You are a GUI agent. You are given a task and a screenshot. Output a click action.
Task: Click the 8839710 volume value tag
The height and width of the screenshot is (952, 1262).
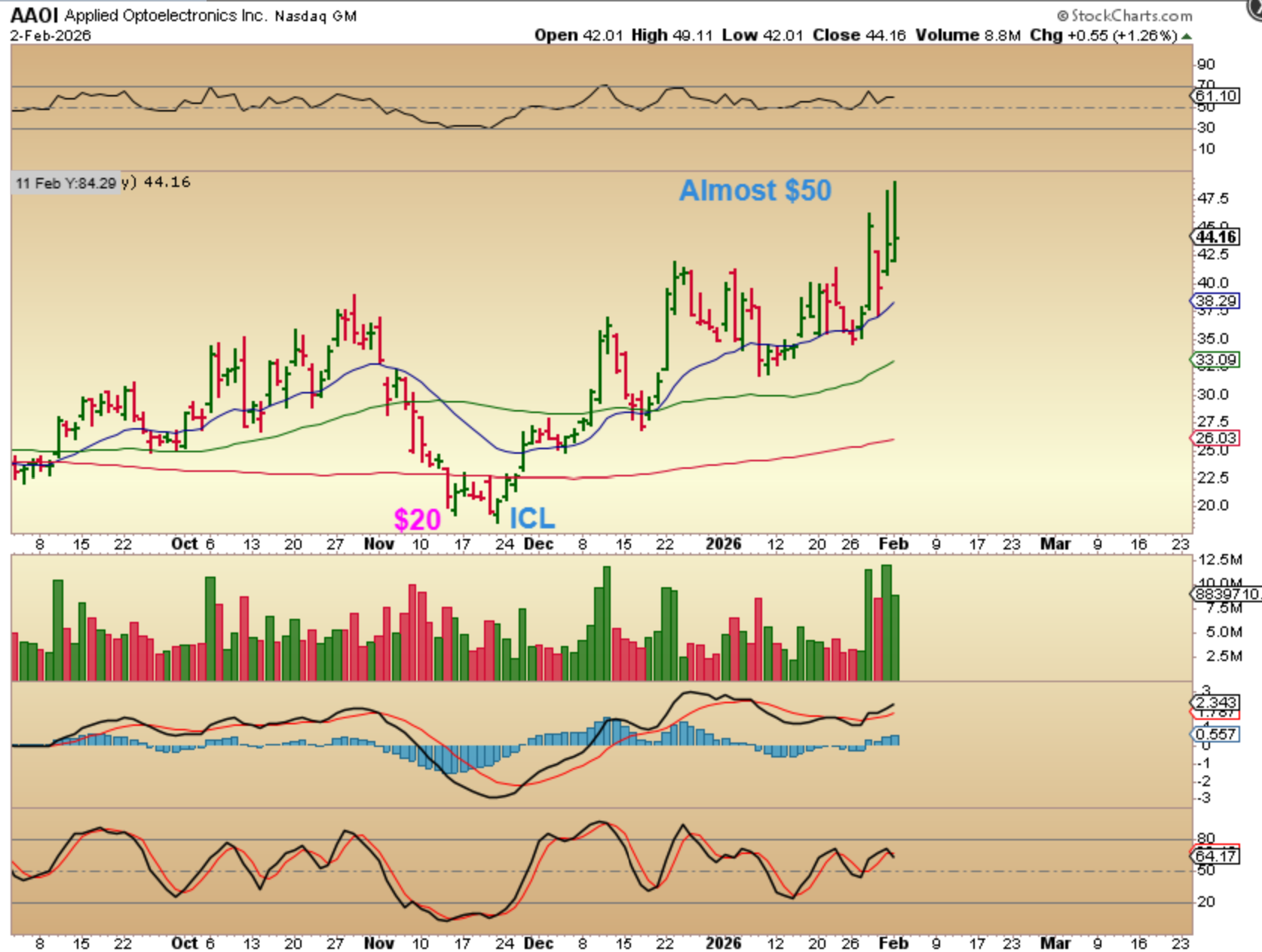point(1227,594)
